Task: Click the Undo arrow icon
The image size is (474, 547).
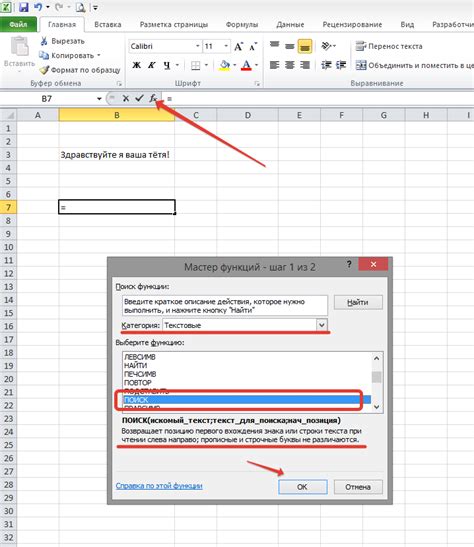Action: (38, 7)
